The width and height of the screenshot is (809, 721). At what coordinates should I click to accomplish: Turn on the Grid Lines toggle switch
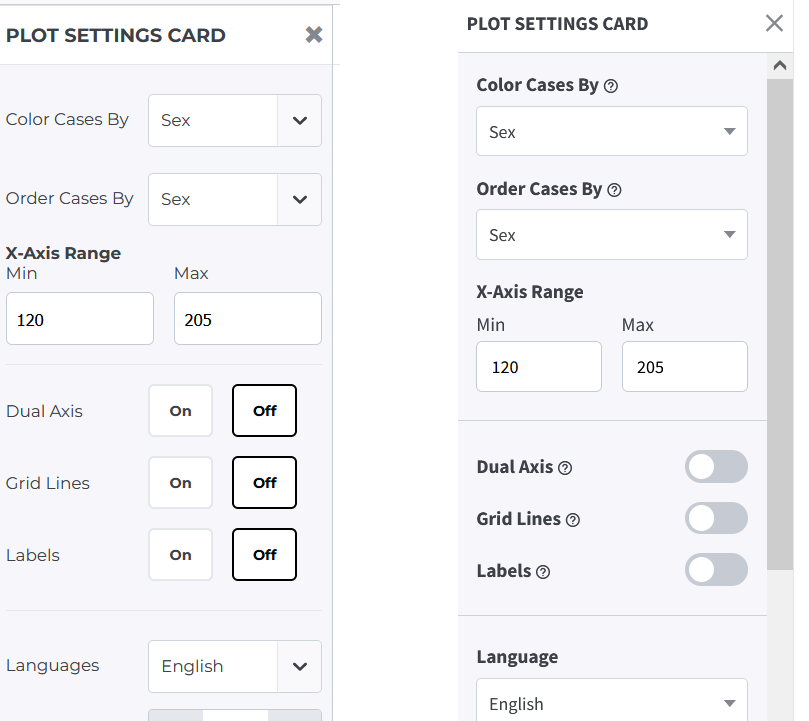click(x=716, y=518)
